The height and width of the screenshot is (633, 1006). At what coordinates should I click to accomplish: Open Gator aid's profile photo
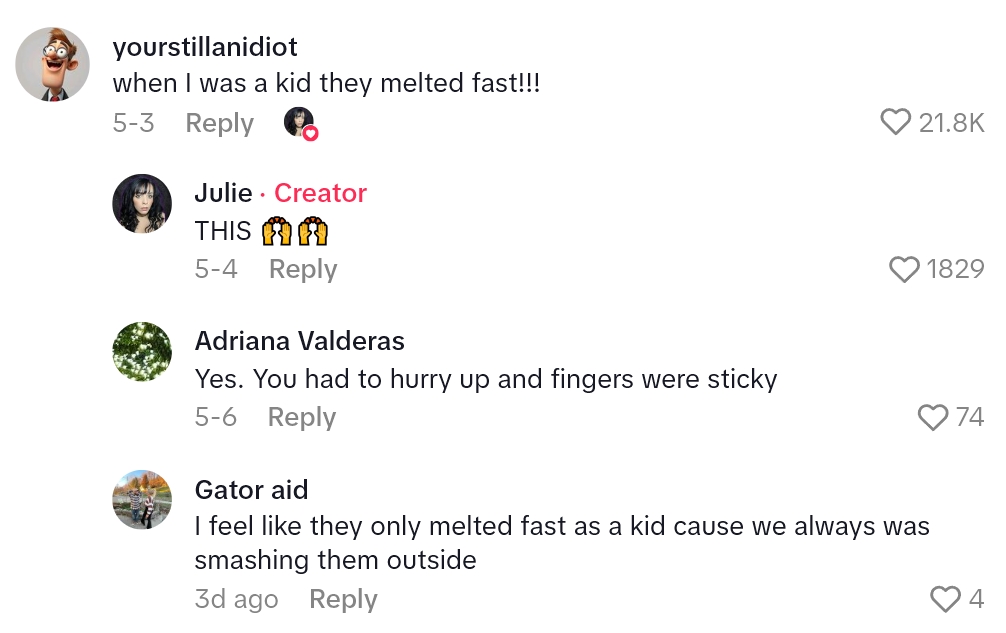141,499
